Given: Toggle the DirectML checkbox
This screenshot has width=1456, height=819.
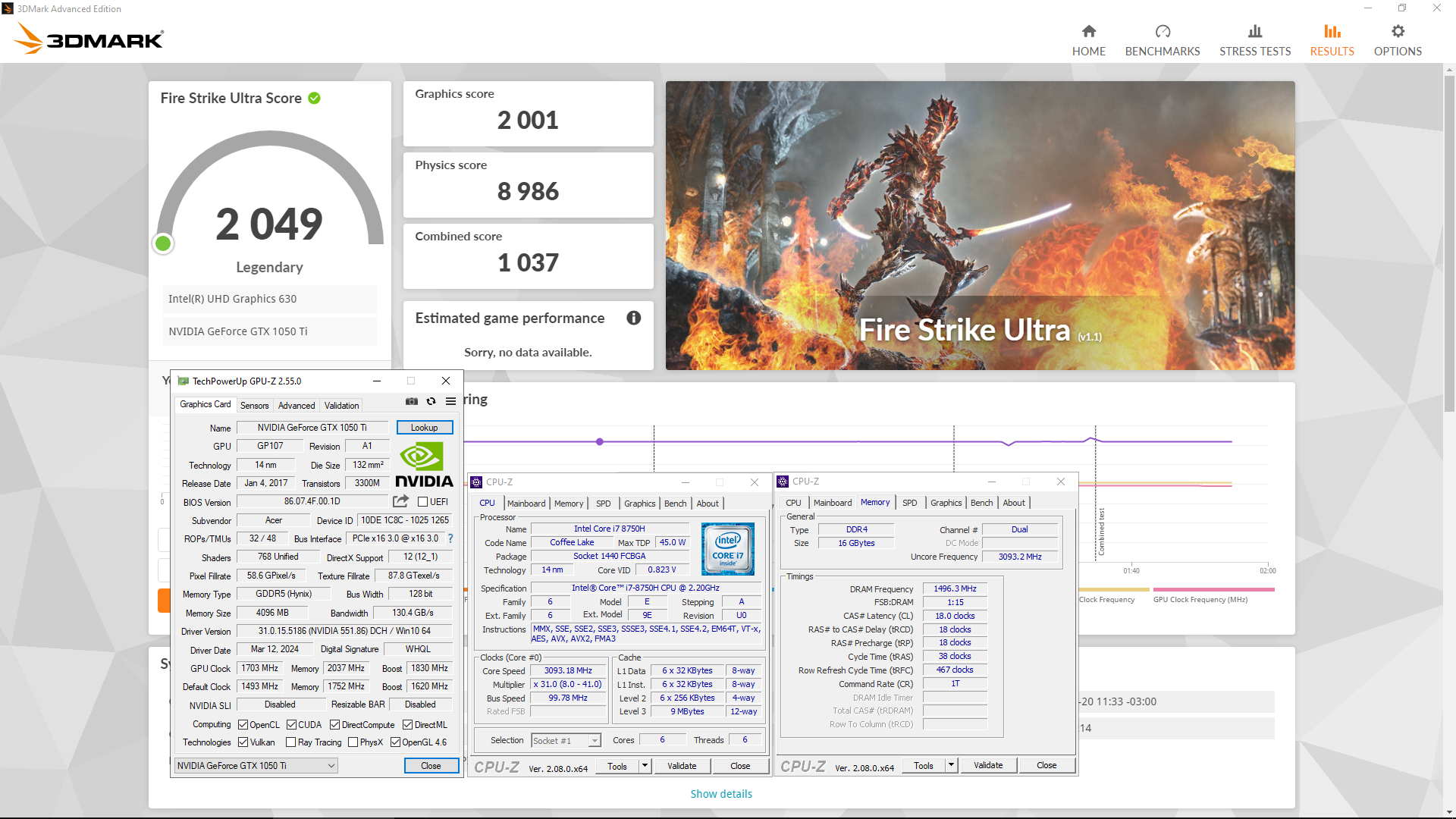Looking at the screenshot, I should [407, 724].
